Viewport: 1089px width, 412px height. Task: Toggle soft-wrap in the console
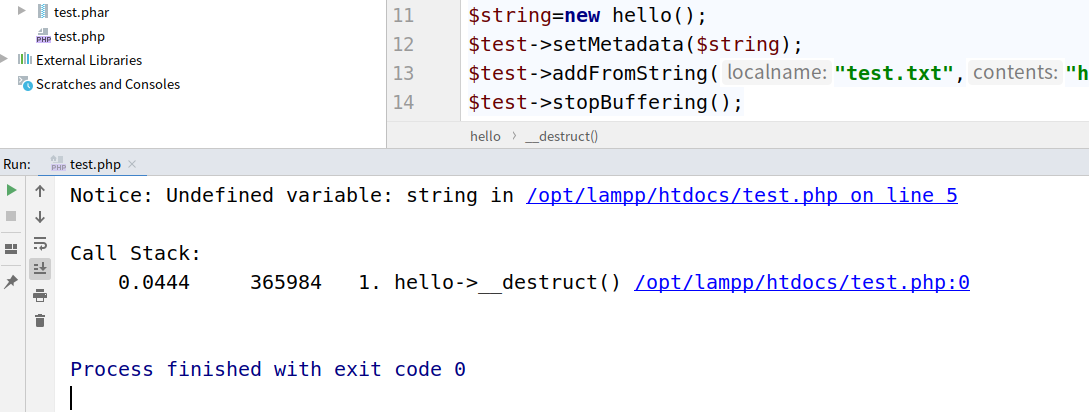[x=40, y=242]
